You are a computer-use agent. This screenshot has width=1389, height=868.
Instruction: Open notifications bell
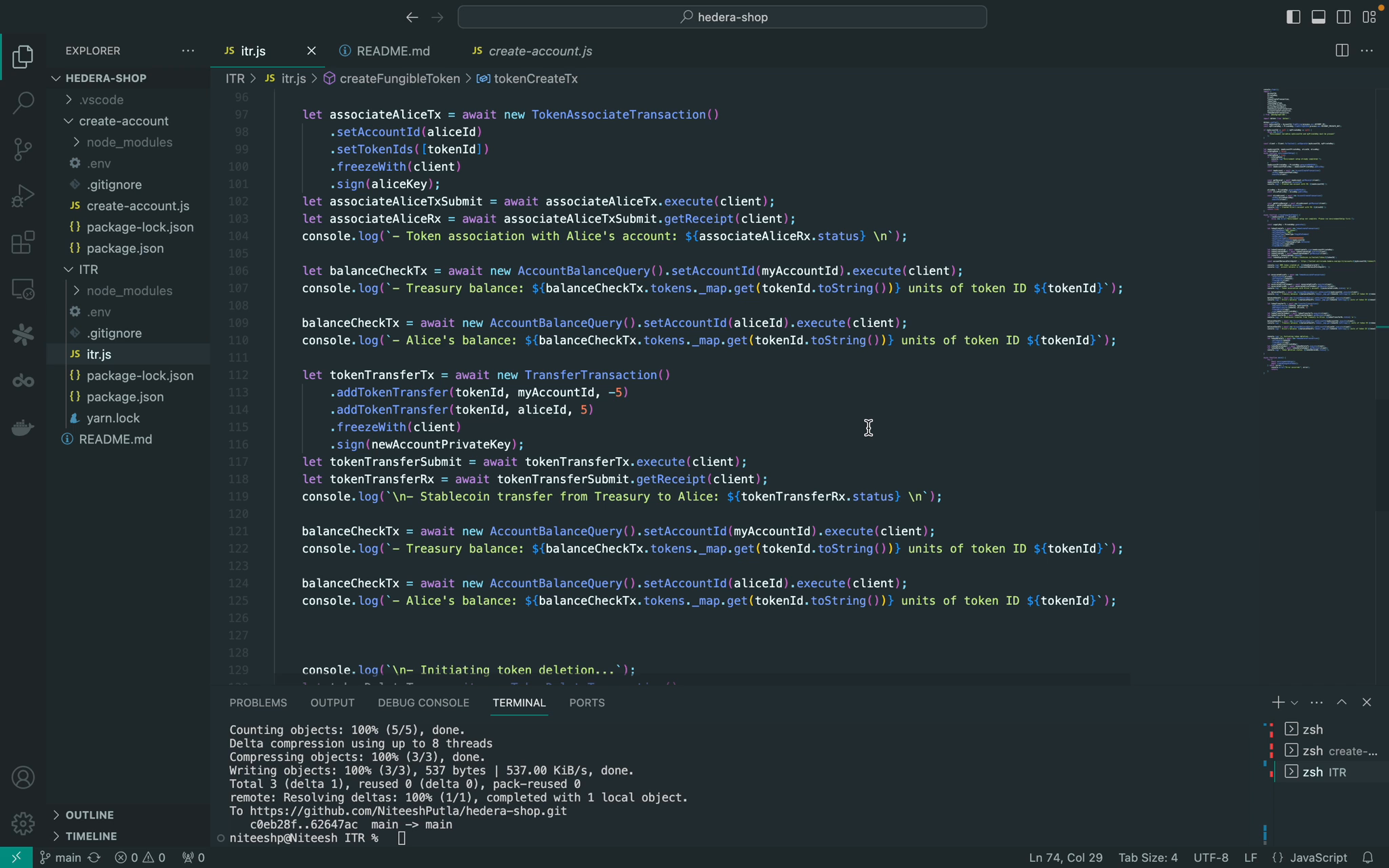point(1368,857)
